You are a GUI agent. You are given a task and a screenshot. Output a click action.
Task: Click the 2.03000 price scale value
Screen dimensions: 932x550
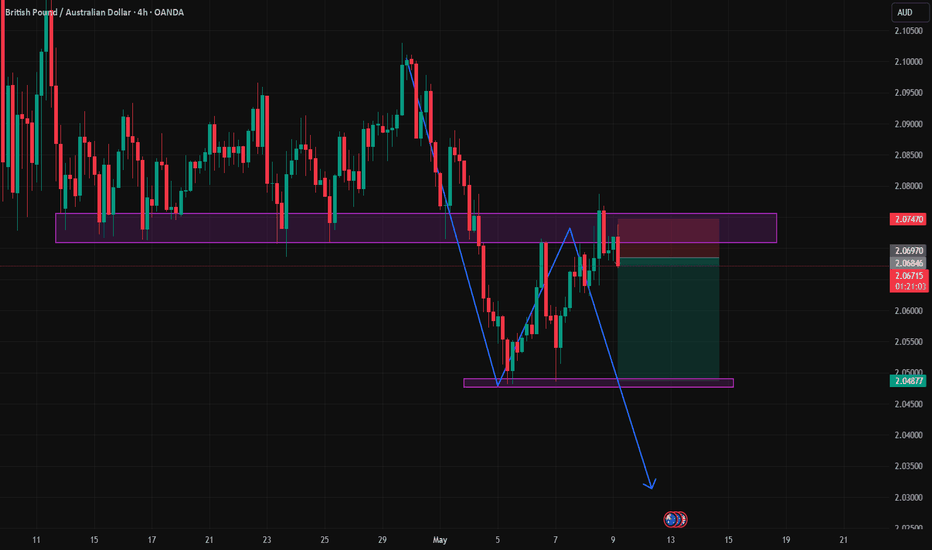pos(909,498)
